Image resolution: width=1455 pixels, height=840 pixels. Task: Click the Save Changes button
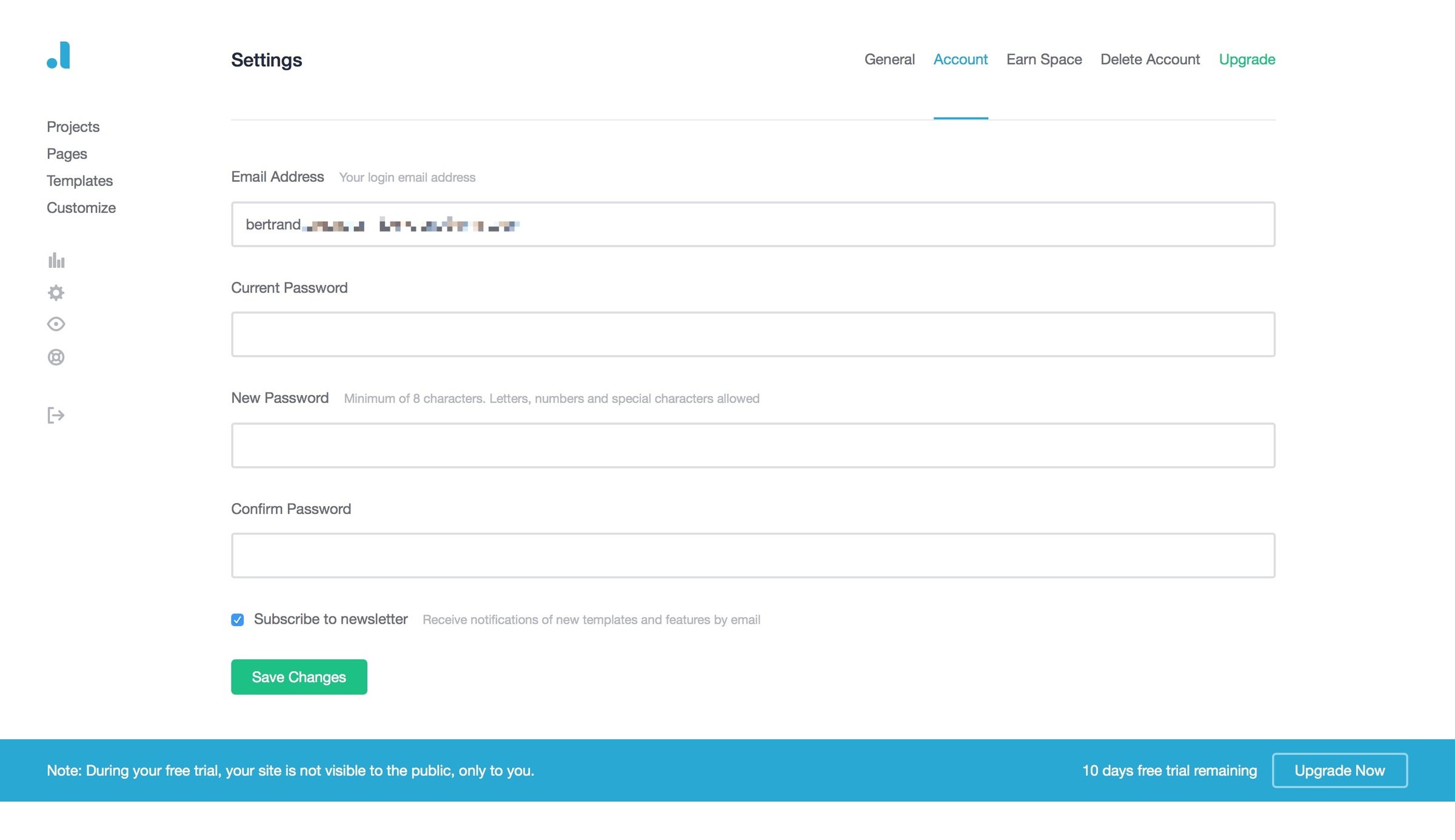(299, 677)
